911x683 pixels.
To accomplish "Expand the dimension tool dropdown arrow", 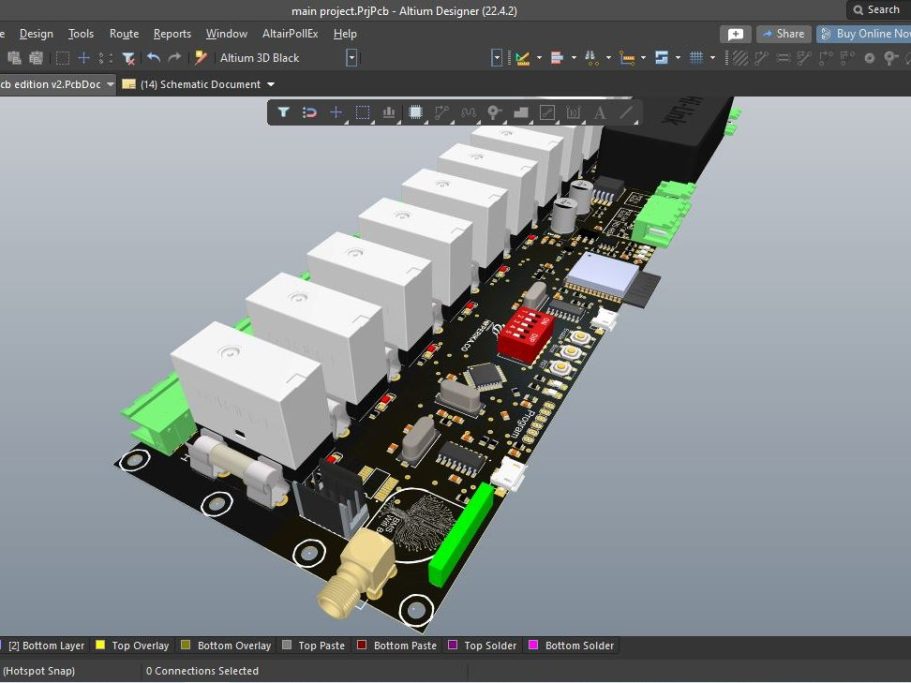I will 643,58.
